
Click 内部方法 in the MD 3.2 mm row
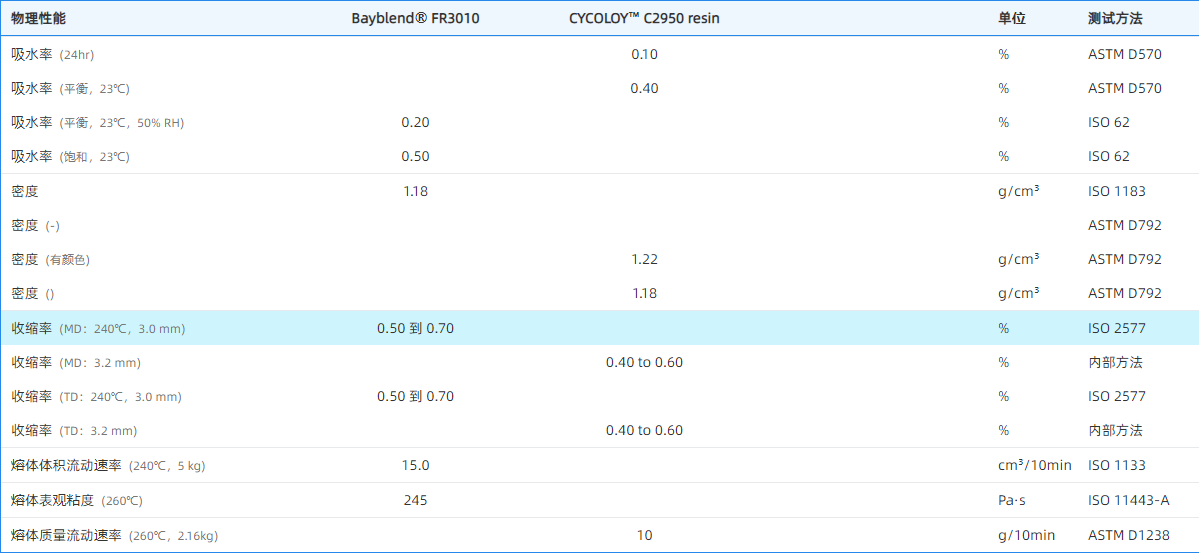coord(1115,362)
